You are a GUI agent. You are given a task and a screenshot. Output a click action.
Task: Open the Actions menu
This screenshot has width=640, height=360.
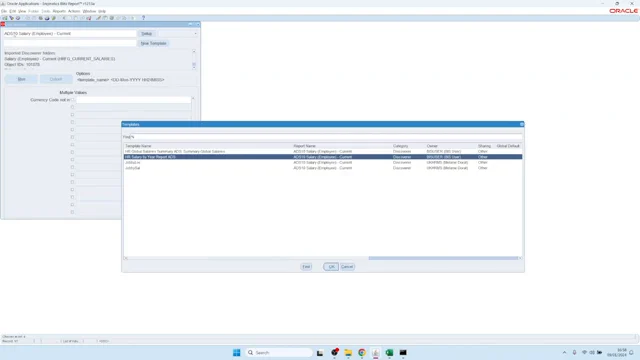pyautogui.click(x=74, y=11)
